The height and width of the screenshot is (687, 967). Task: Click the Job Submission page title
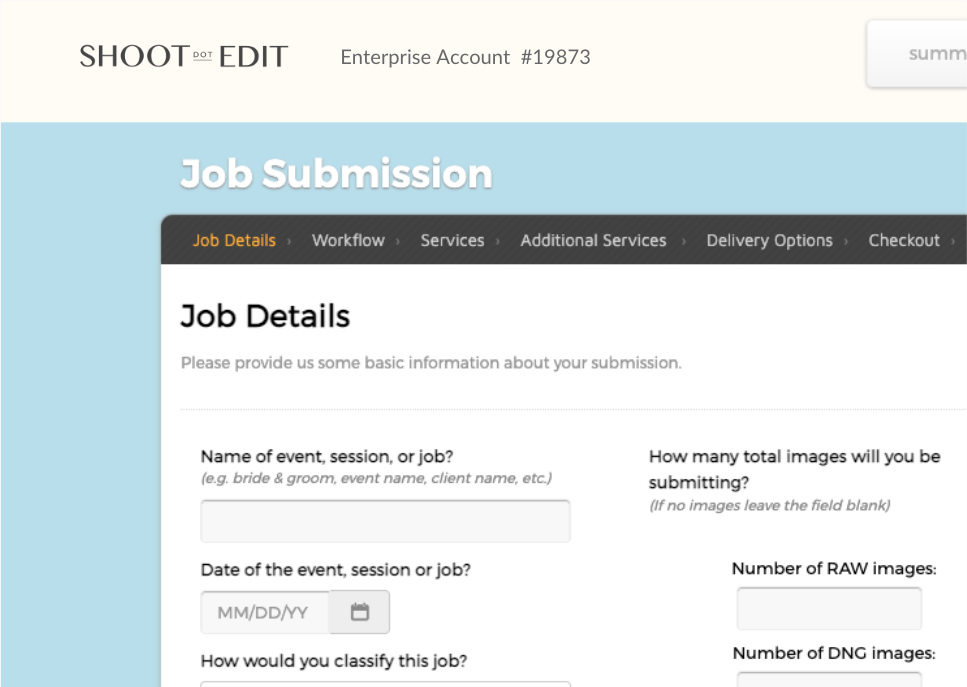336,174
